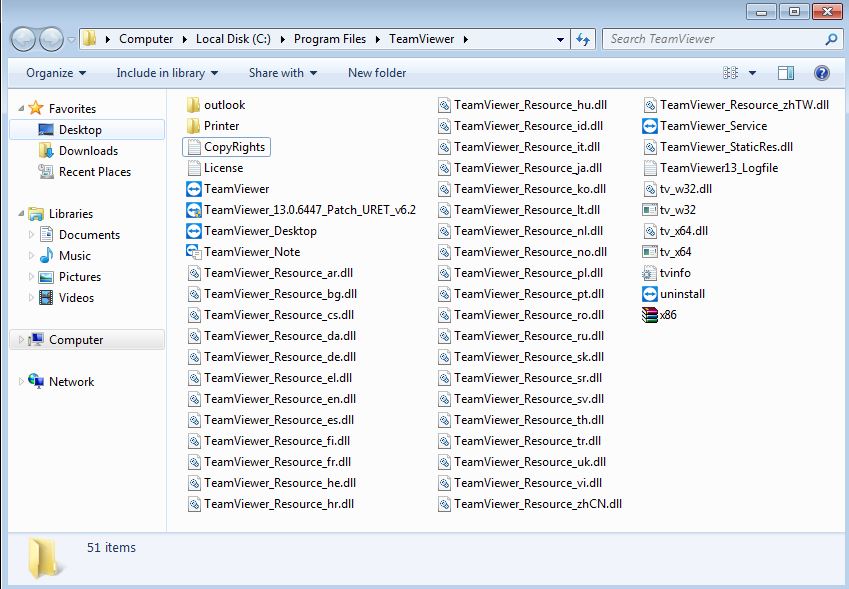Screen dimensions: 849x589
Task: Select tv_x64.dll file
Action: (x=675, y=231)
